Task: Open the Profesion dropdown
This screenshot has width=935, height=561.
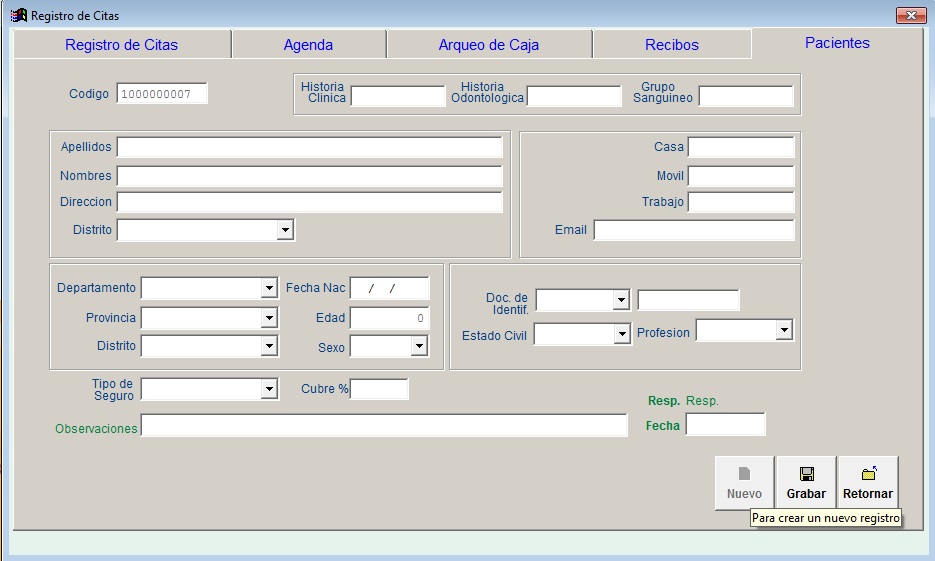Action: pyautogui.click(x=784, y=330)
